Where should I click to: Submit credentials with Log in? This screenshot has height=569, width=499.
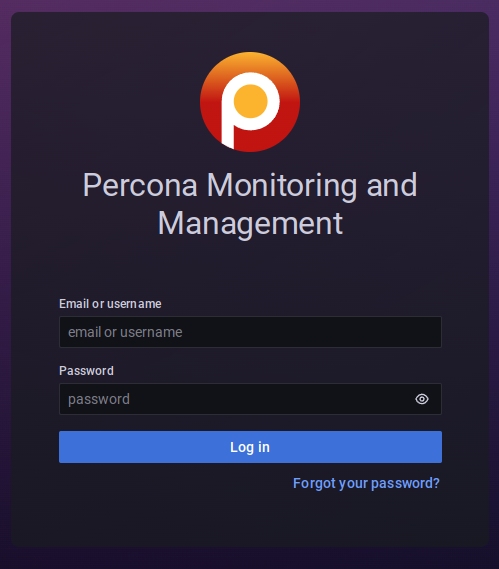[x=250, y=447]
